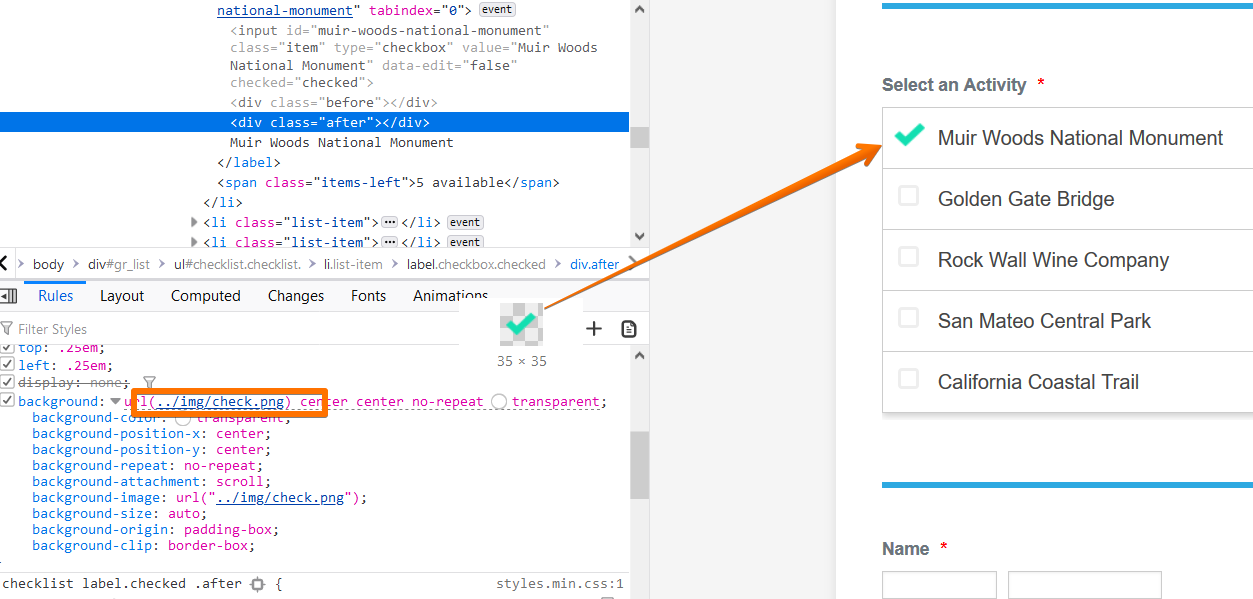The height and width of the screenshot is (599, 1253).
Task: Click the flash icon next to .after selector
Action: coord(257,583)
